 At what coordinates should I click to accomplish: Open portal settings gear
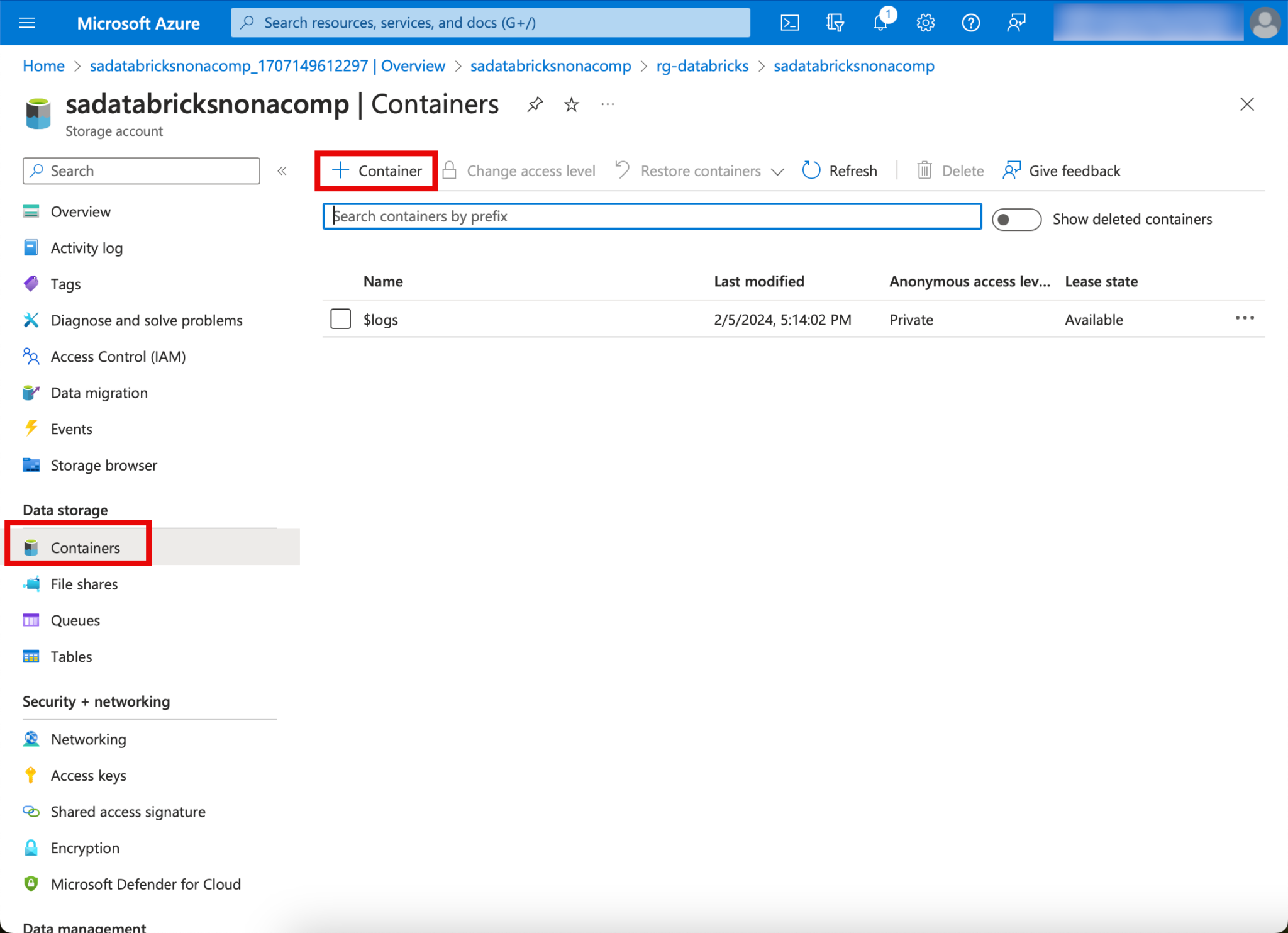pos(925,23)
